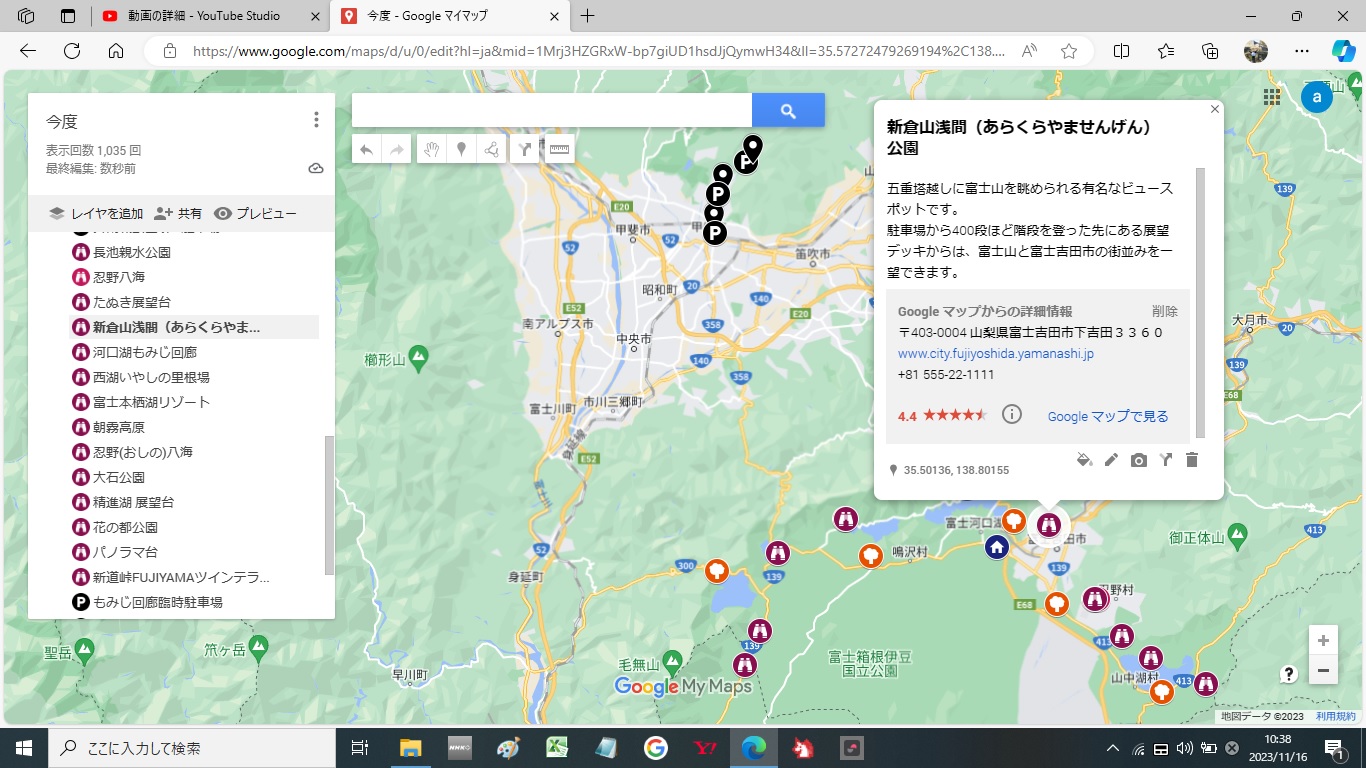1366x768 pixels.
Task: Edit the place with pencil icon
Action: (x=1111, y=460)
